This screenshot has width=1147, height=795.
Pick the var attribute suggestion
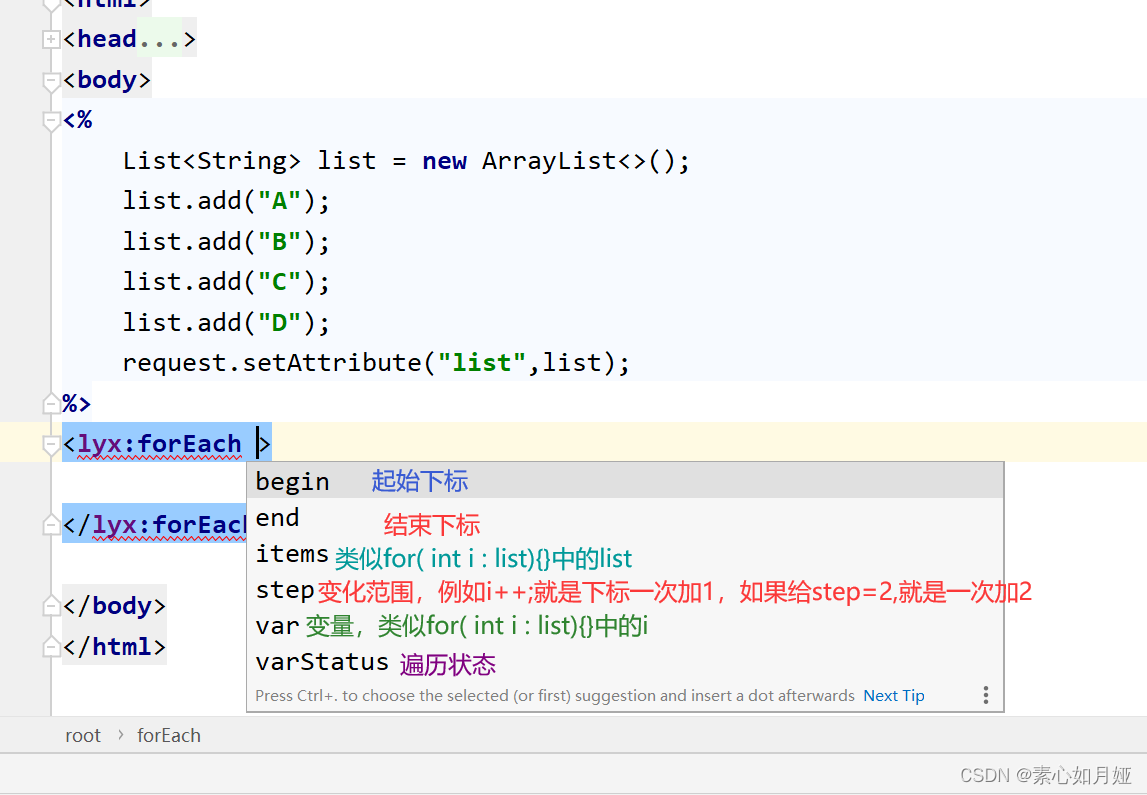625,626
